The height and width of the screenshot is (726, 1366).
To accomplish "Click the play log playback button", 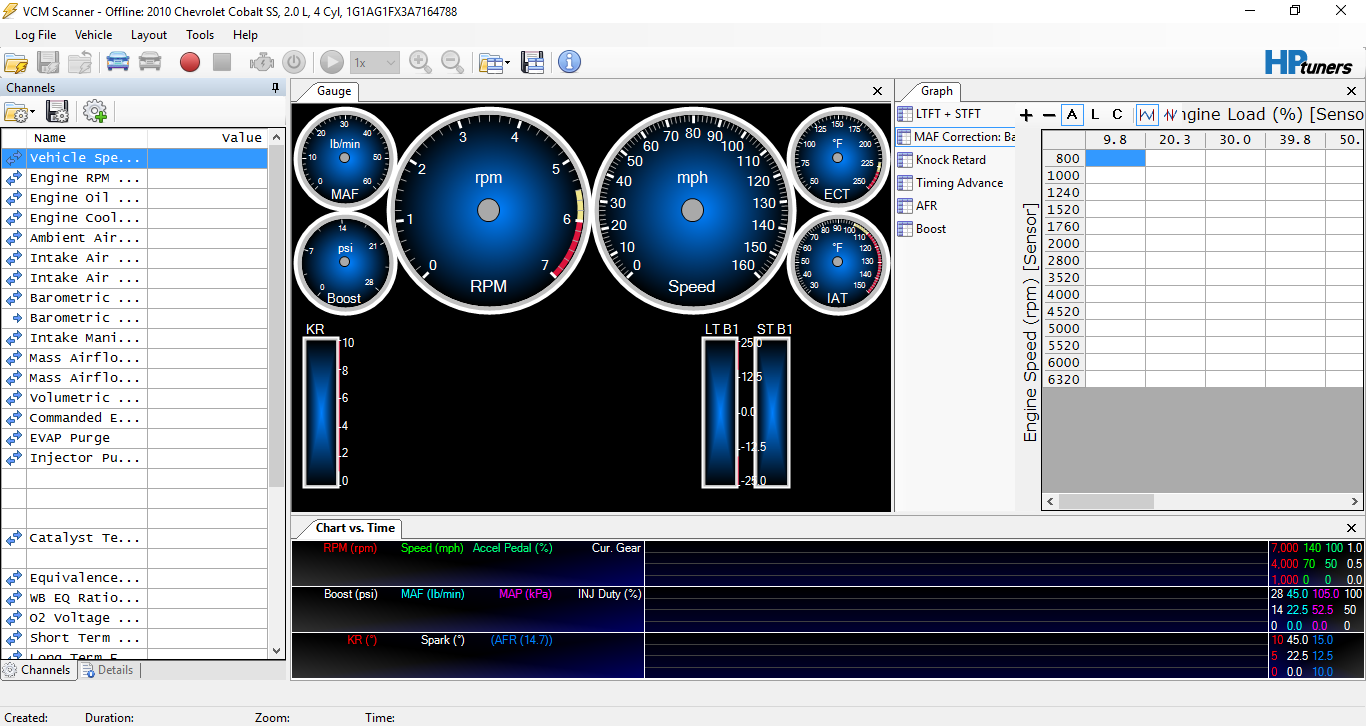I will pyautogui.click(x=332, y=62).
